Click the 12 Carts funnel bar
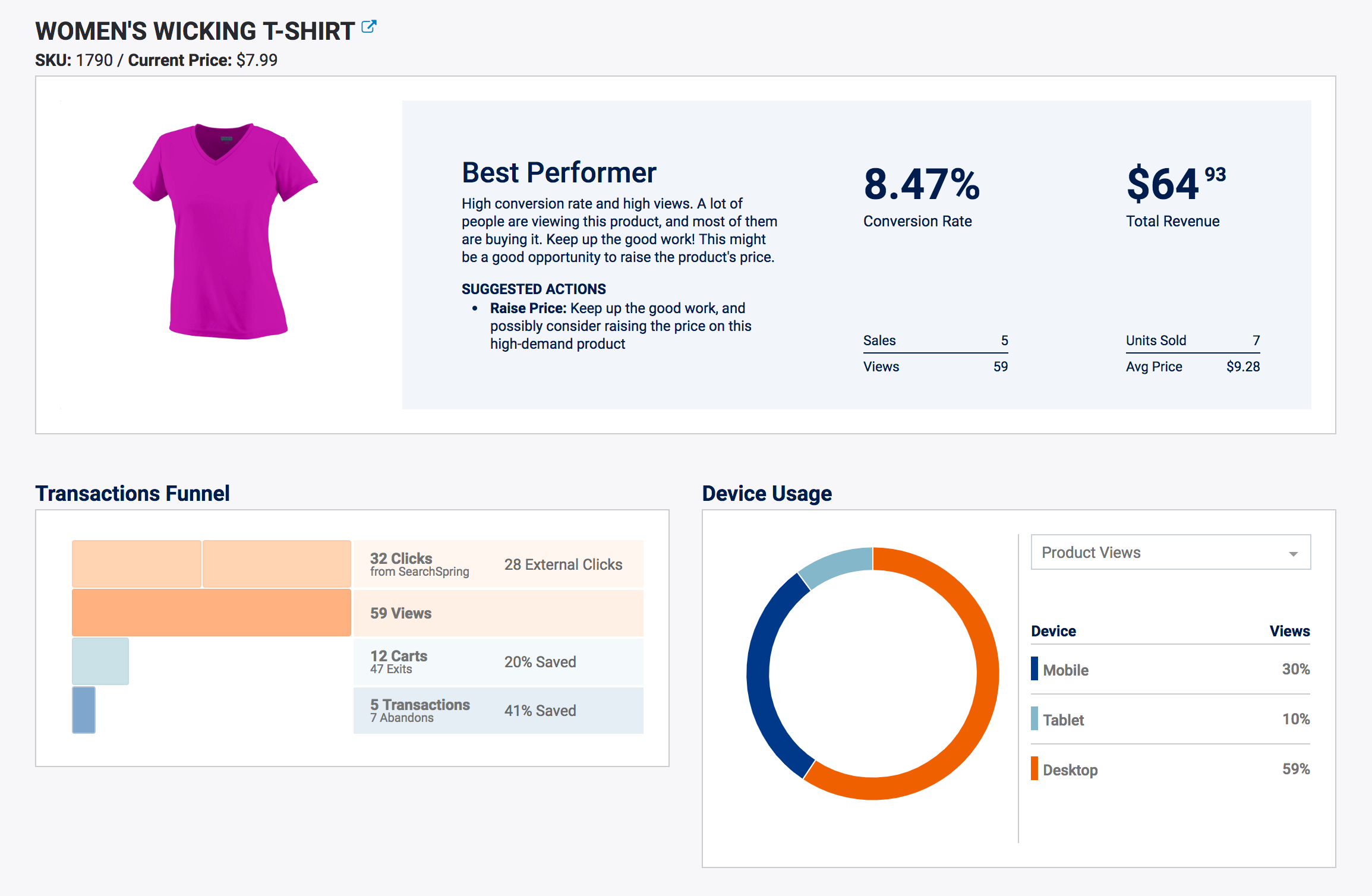Image resolution: width=1372 pixels, height=896 pixels. [x=100, y=661]
